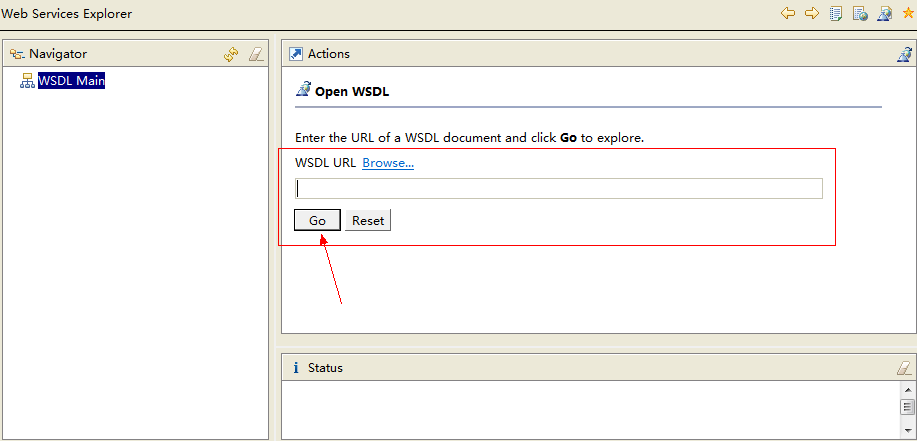Click the WSDL Main tree node icon
This screenshot has width=917, height=441.
[x=27, y=81]
